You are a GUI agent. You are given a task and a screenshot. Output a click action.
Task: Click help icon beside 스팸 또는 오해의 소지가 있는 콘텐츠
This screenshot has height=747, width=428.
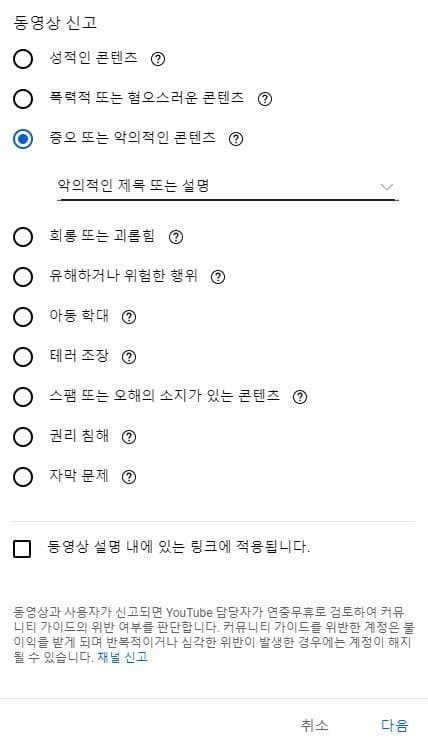coord(300,397)
